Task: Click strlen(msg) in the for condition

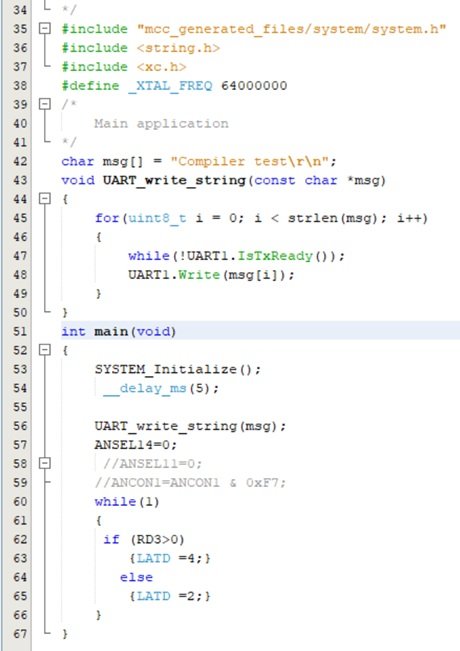Action: (x=333, y=218)
